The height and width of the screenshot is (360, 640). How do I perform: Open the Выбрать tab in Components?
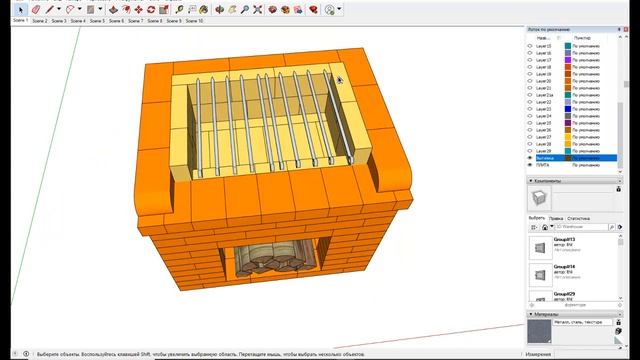click(x=536, y=218)
